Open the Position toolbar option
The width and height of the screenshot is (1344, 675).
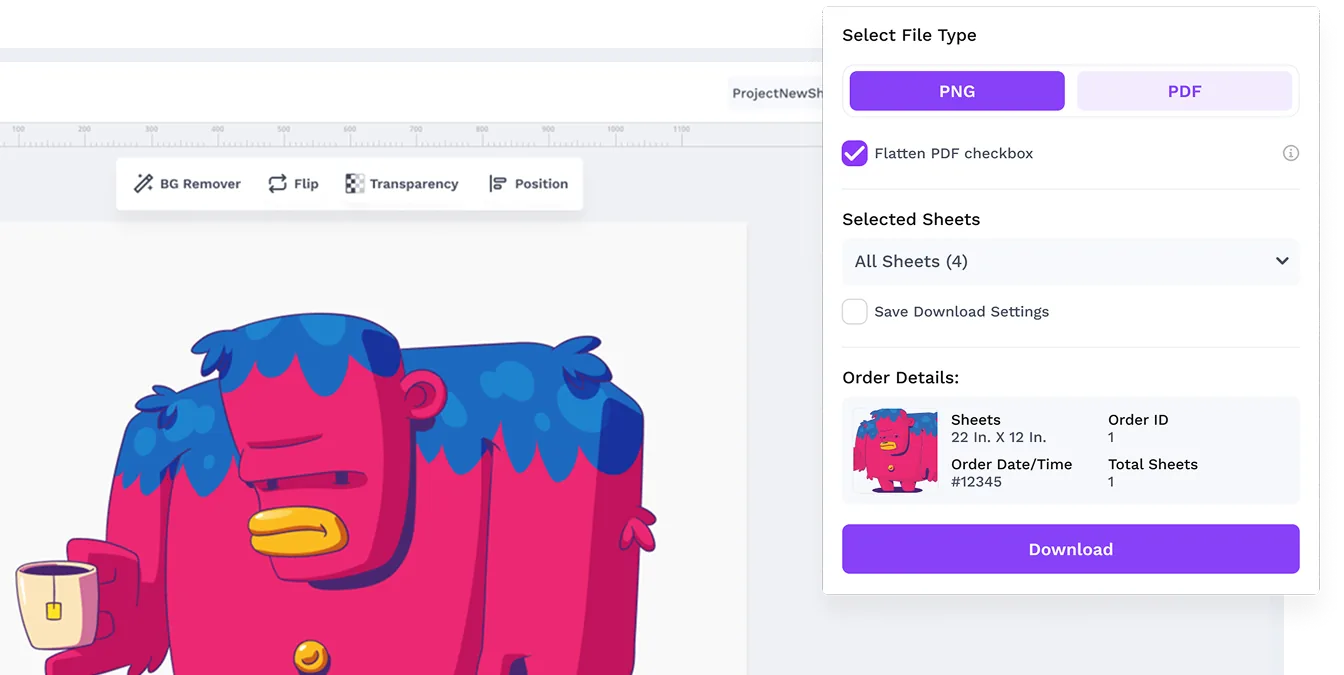point(528,184)
